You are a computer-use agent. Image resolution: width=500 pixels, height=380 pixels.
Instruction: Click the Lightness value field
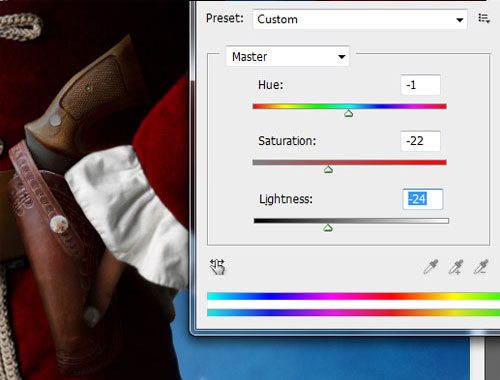click(423, 199)
